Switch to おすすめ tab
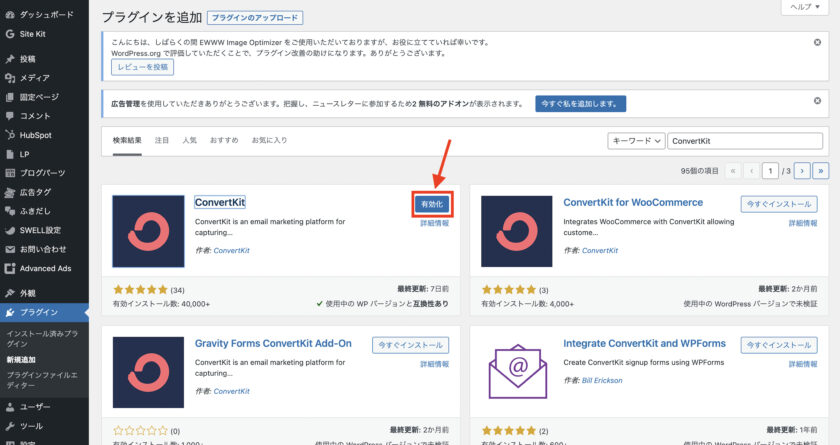The height and width of the screenshot is (445, 840). coord(224,140)
